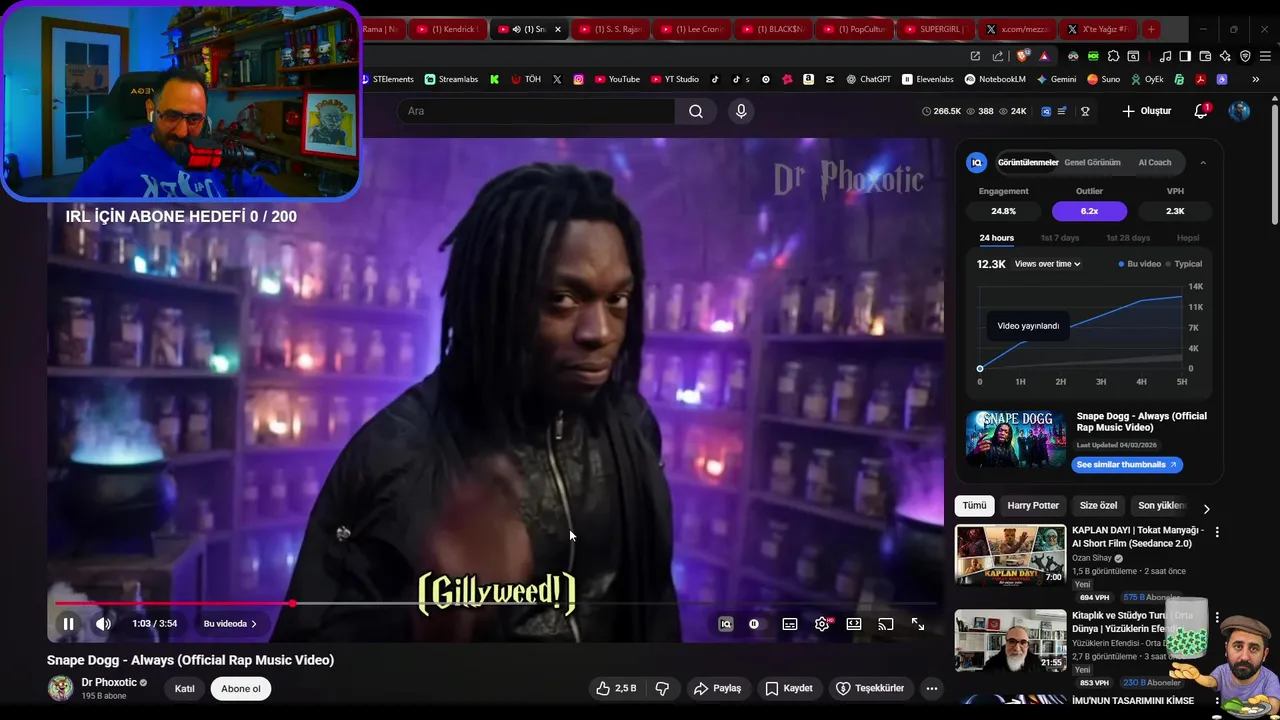The image size is (1280, 720).
Task: Subscribe with the Abone ol button
Action: click(241, 689)
